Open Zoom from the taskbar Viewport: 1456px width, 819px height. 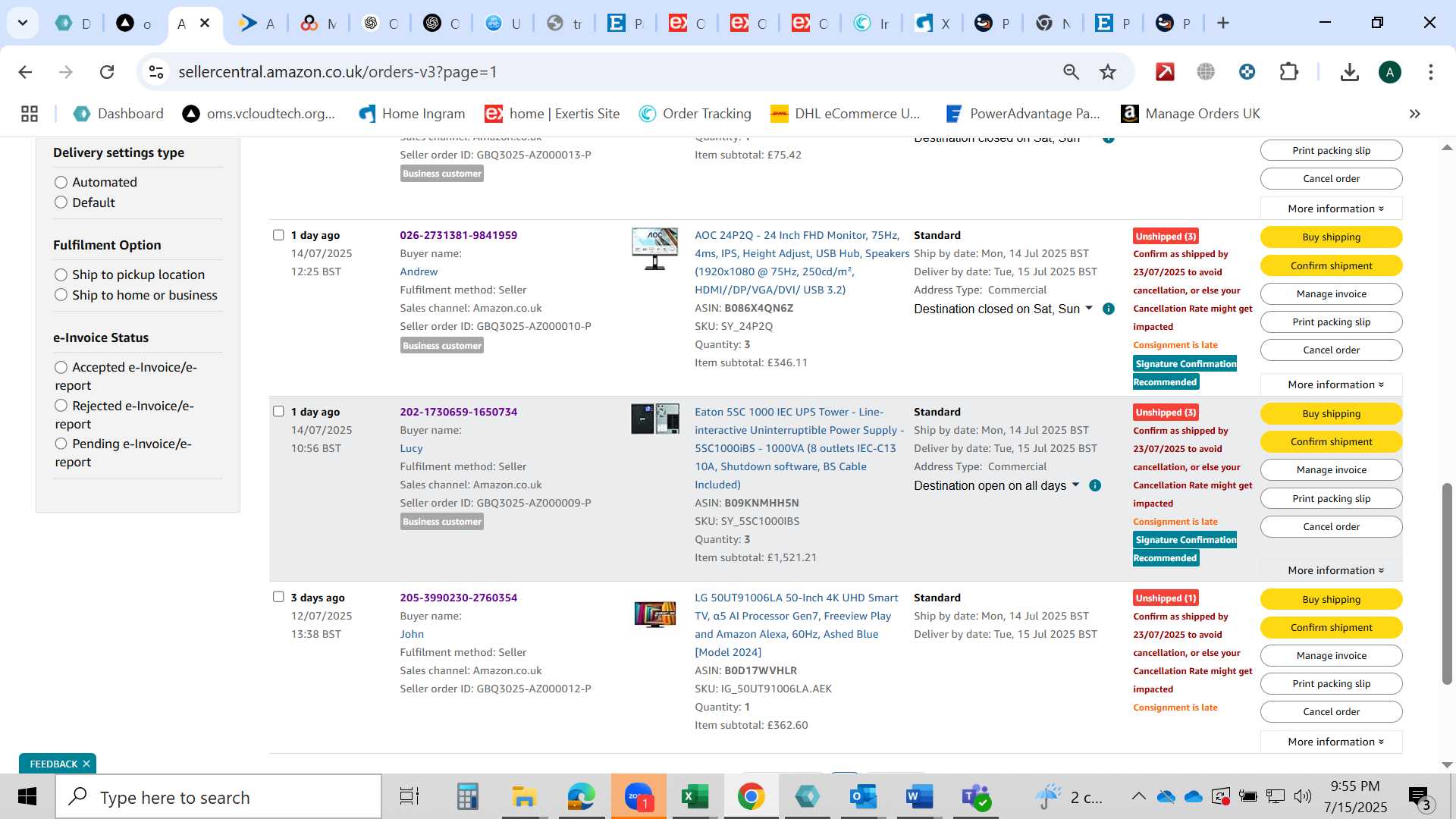coord(639,796)
